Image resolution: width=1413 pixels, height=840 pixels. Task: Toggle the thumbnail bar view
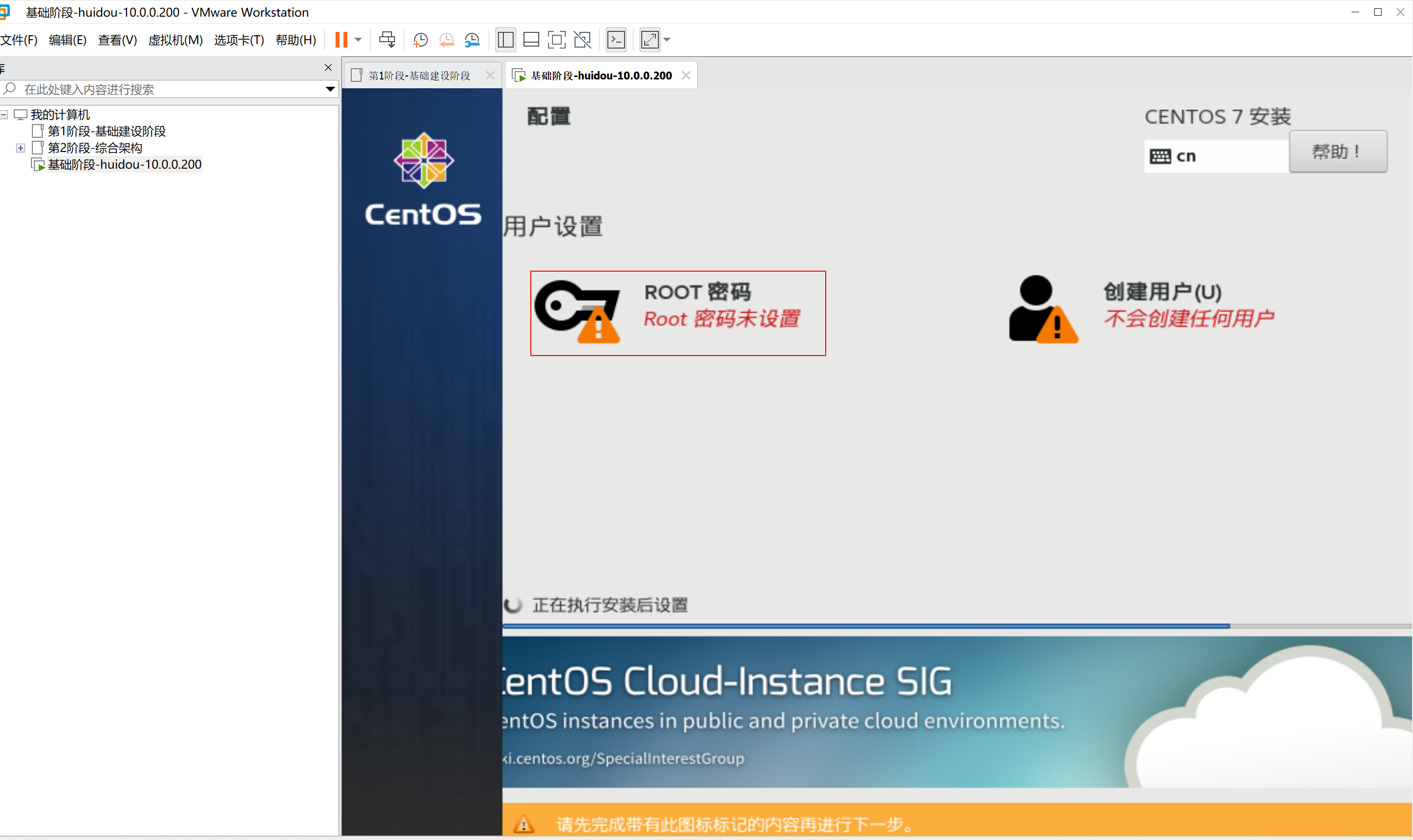531,40
